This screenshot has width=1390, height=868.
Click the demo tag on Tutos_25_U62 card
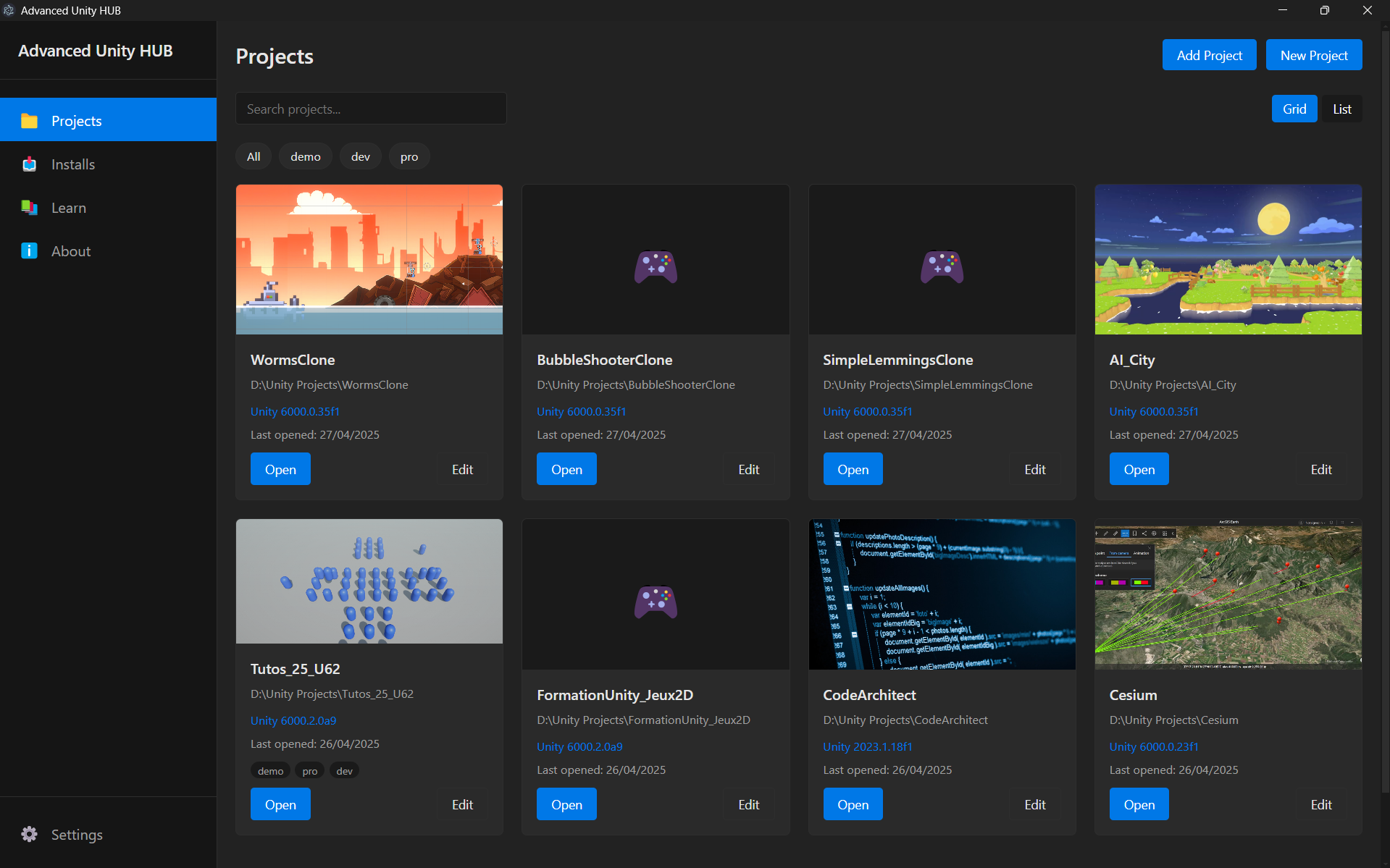(270, 771)
